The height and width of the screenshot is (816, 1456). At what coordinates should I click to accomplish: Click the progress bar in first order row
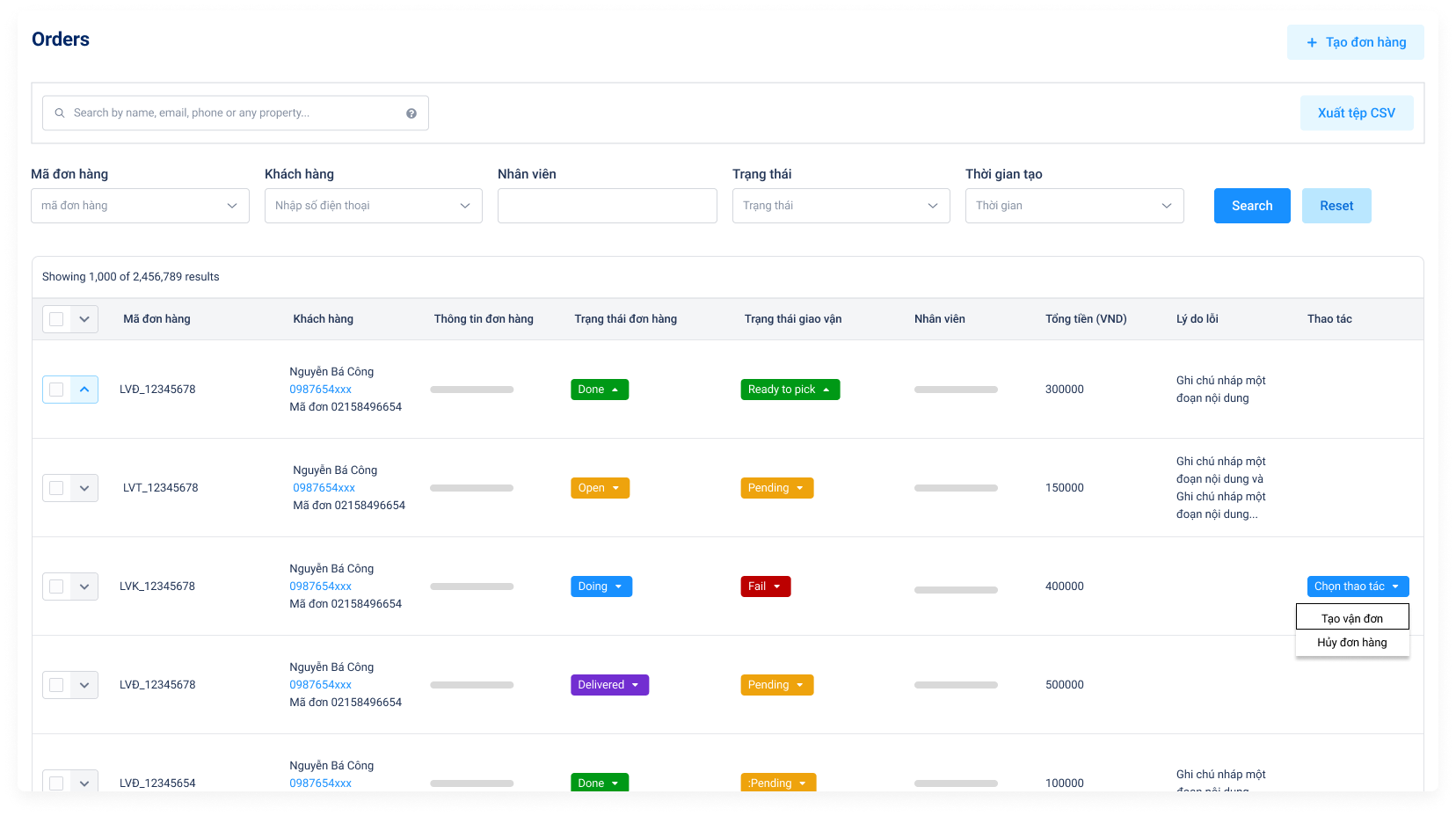coord(471,389)
